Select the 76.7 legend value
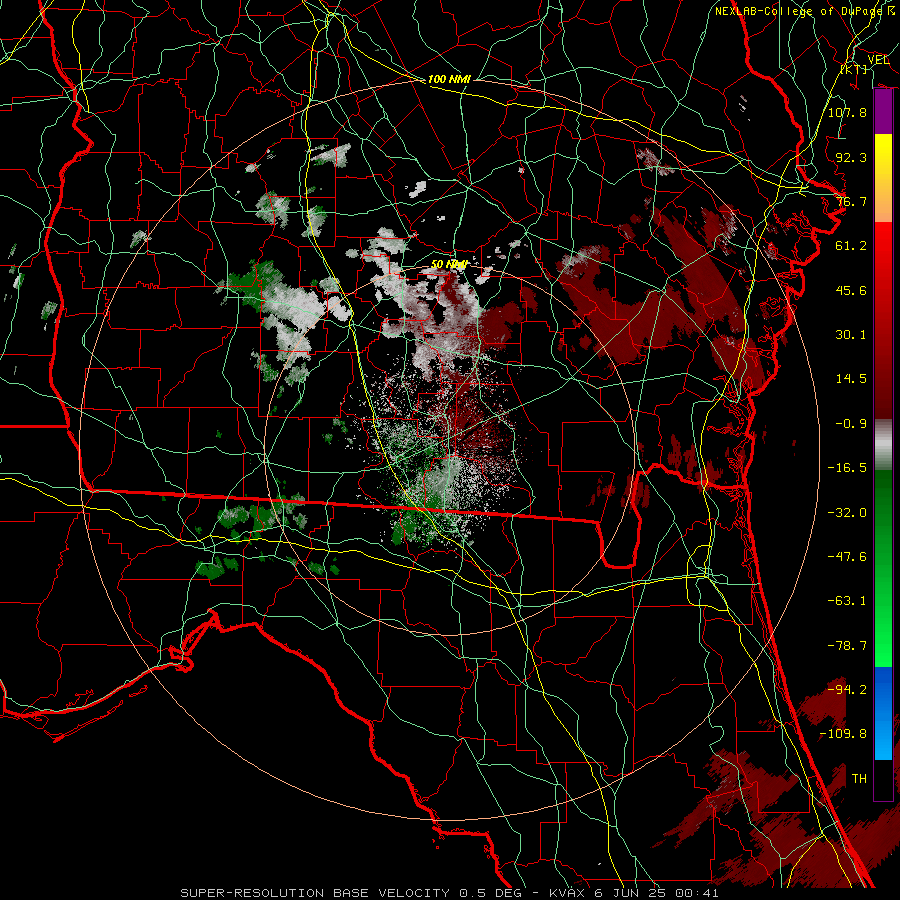Image resolution: width=900 pixels, height=900 pixels. 851,201
